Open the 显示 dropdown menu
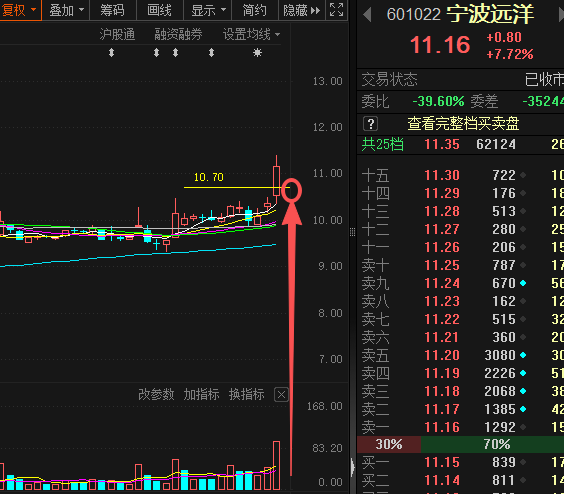This screenshot has height=494, width=564. 208,10
